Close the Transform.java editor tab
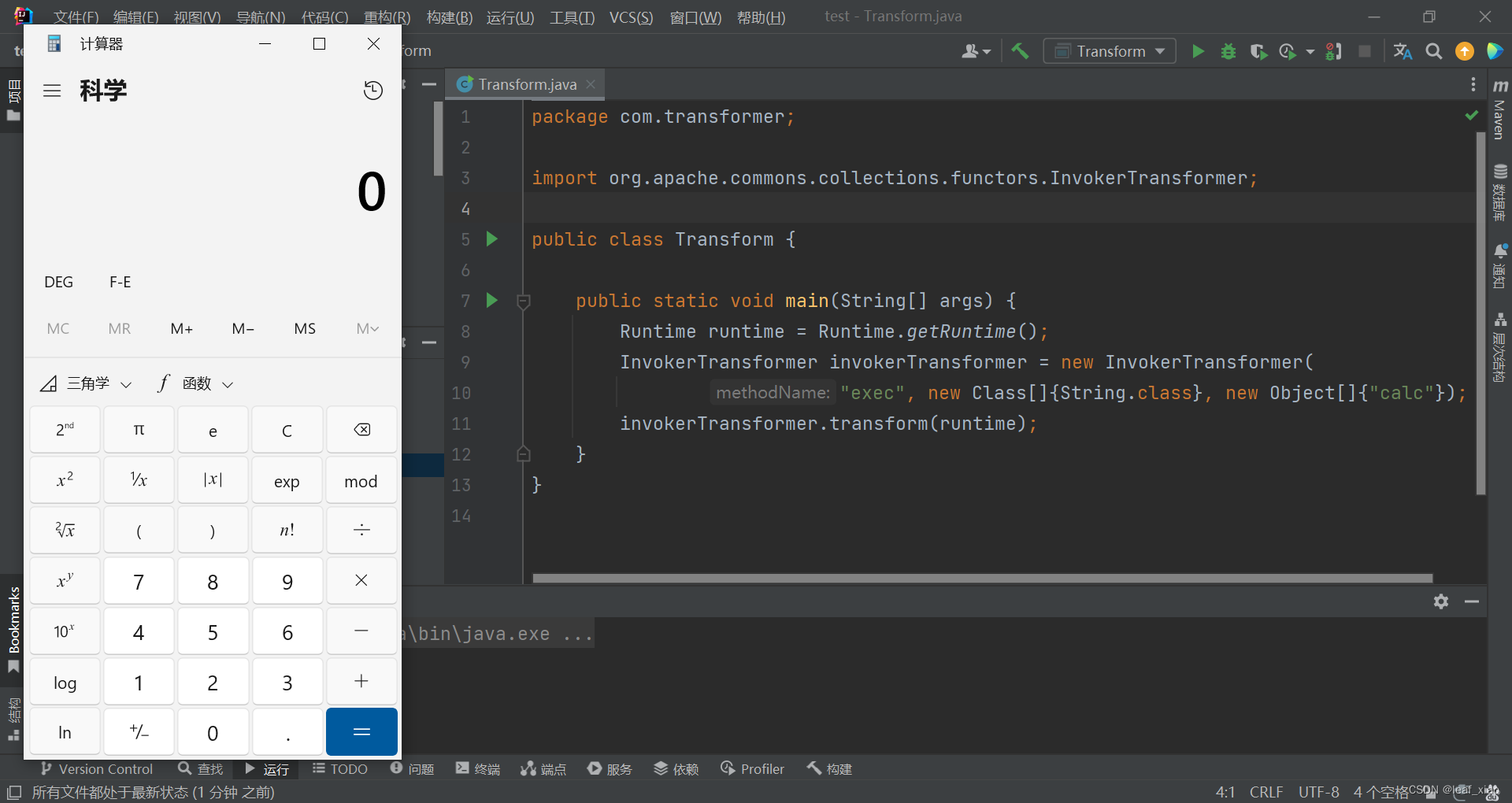This screenshot has width=1512, height=803. point(591,83)
